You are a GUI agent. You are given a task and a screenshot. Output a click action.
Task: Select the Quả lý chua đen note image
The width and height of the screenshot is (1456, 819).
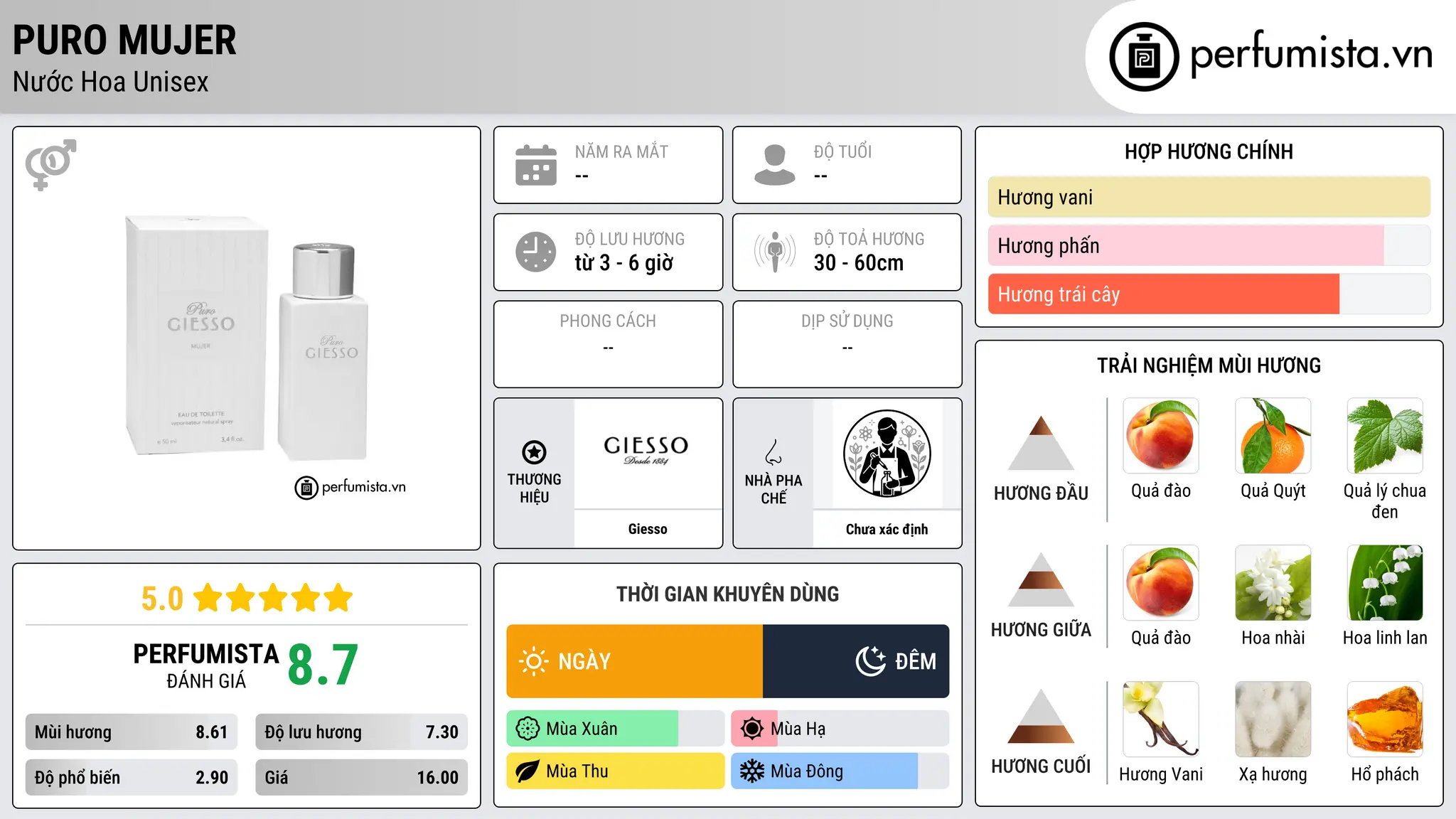1385,436
